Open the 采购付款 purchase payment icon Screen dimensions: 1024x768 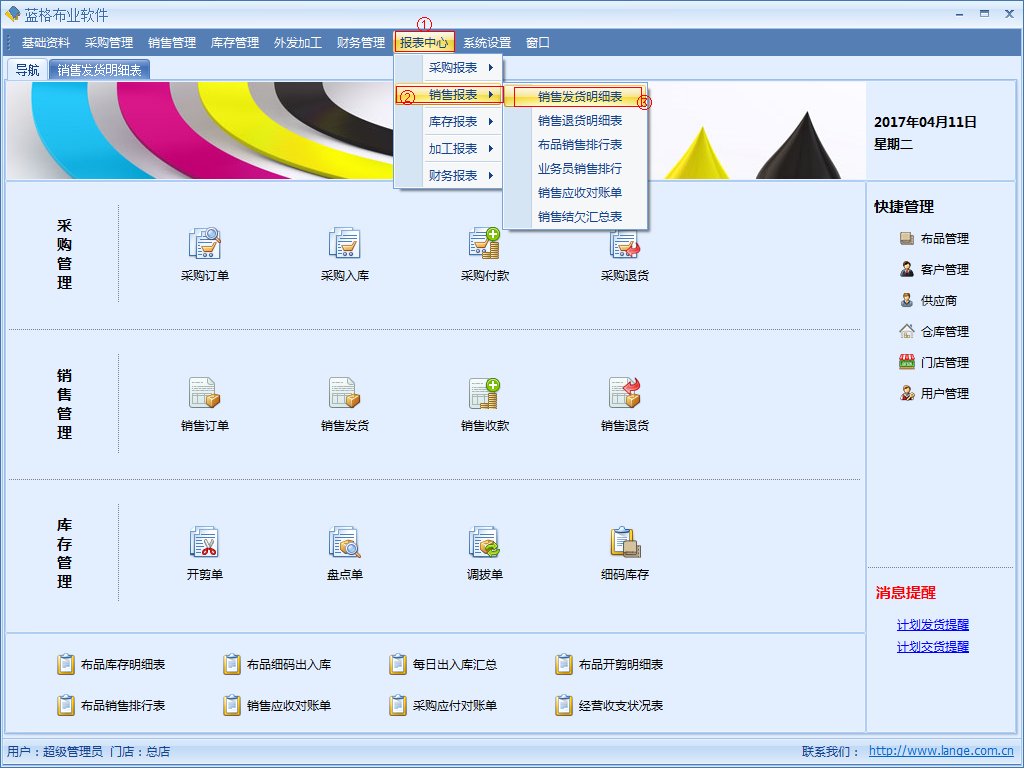(x=484, y=243)
